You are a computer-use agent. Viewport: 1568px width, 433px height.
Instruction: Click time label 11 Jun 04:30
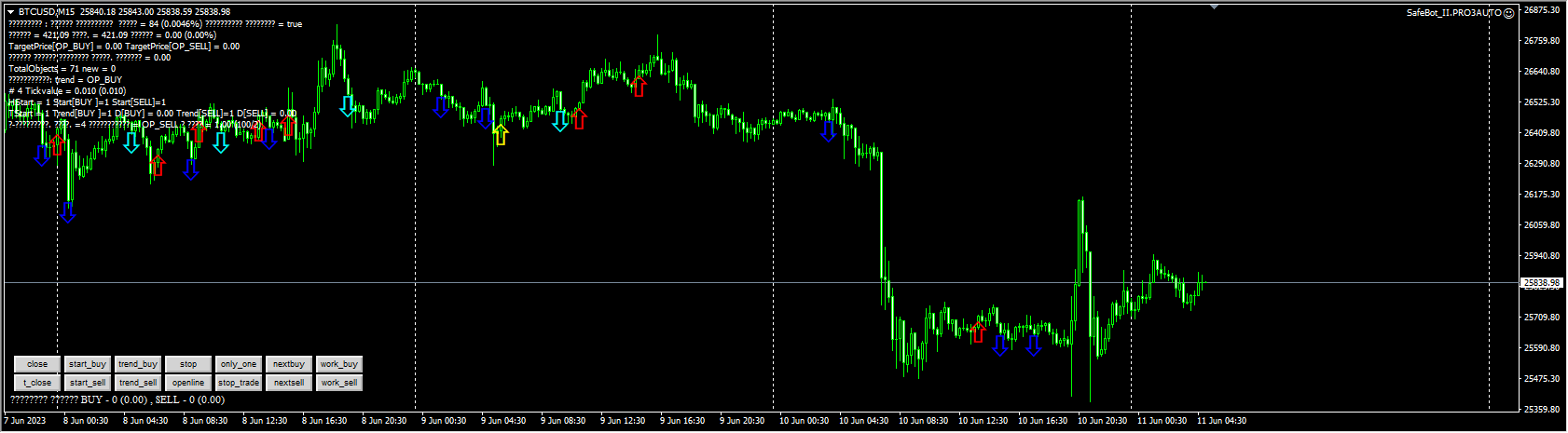click(x=1221, y=421)
